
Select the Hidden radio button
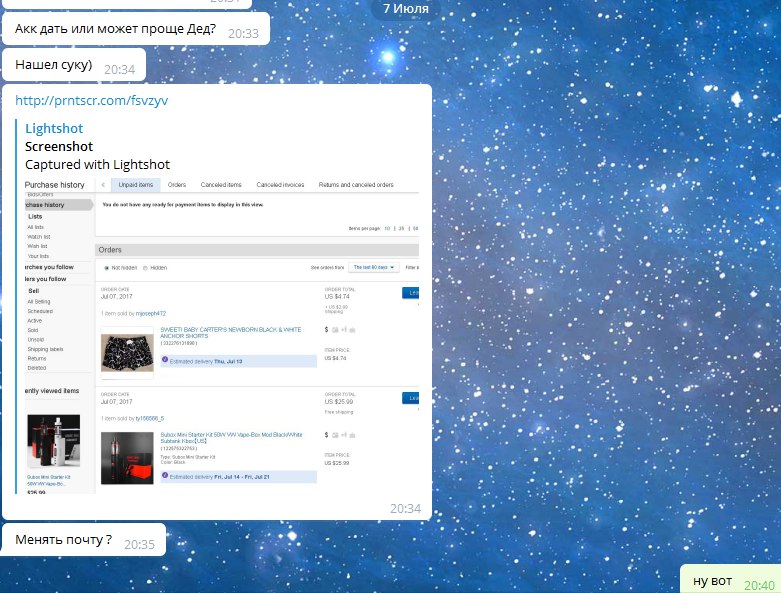point(145,268)
